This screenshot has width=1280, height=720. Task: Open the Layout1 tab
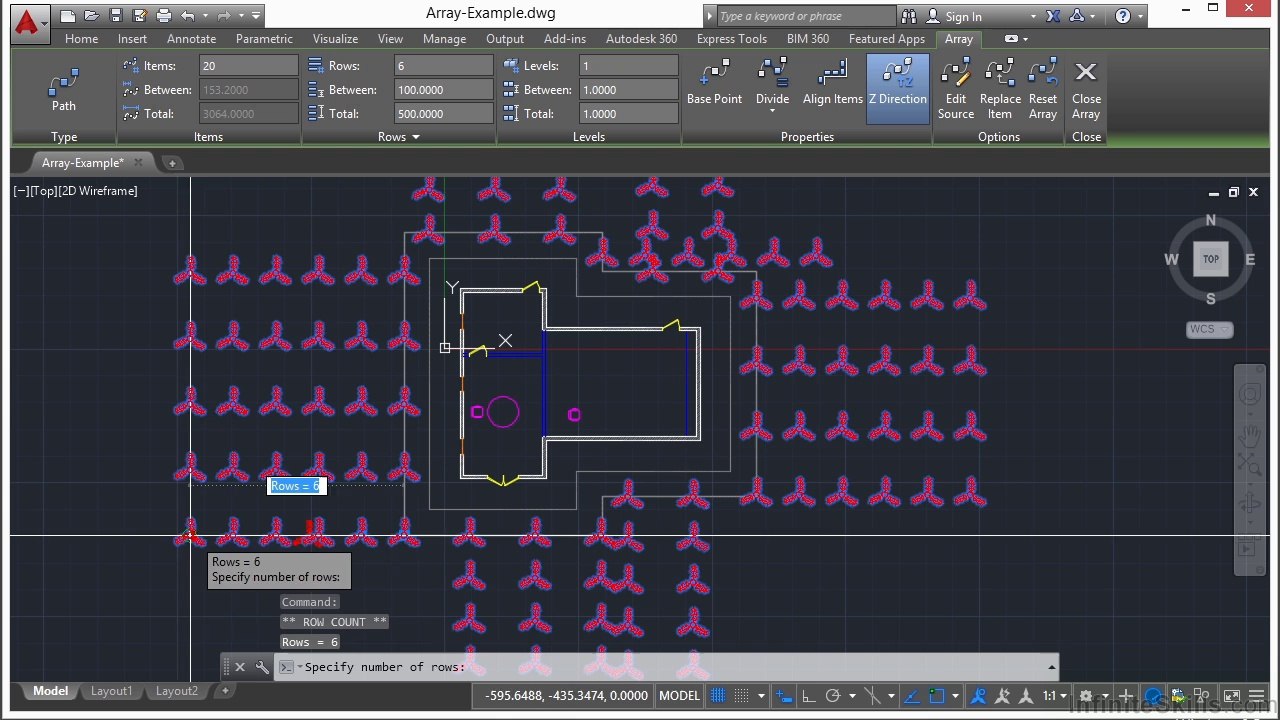(111, 691)
